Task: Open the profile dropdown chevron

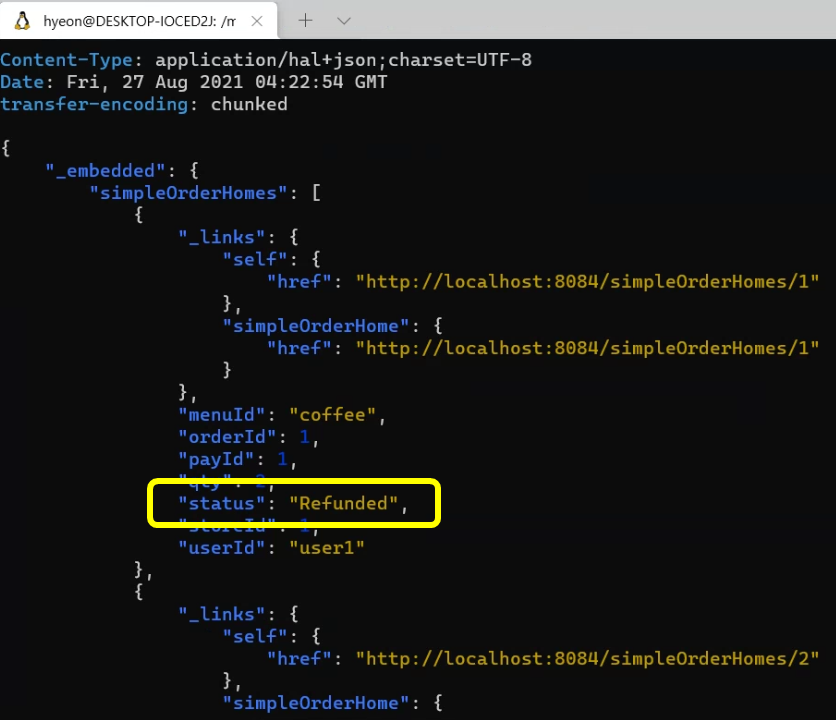Action: (x=344, y=21)
